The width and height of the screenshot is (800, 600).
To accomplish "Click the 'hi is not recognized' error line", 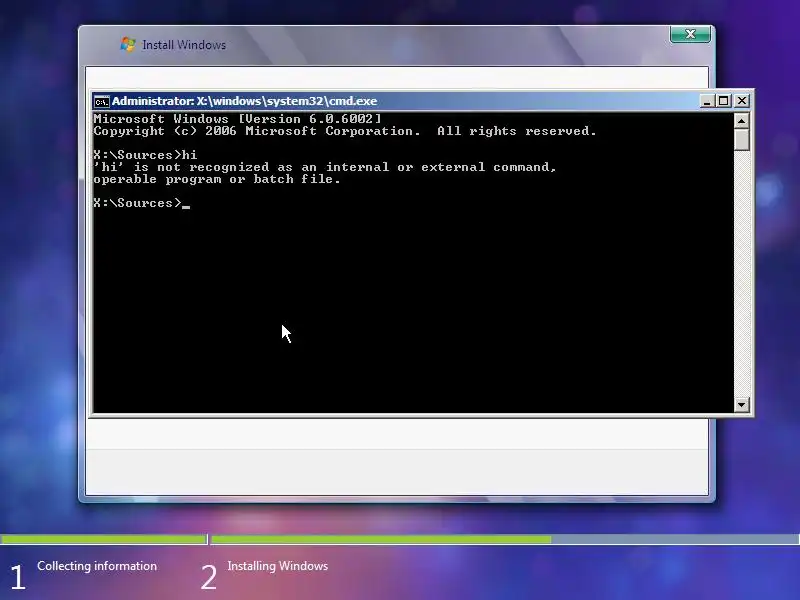I will point(324,167).
